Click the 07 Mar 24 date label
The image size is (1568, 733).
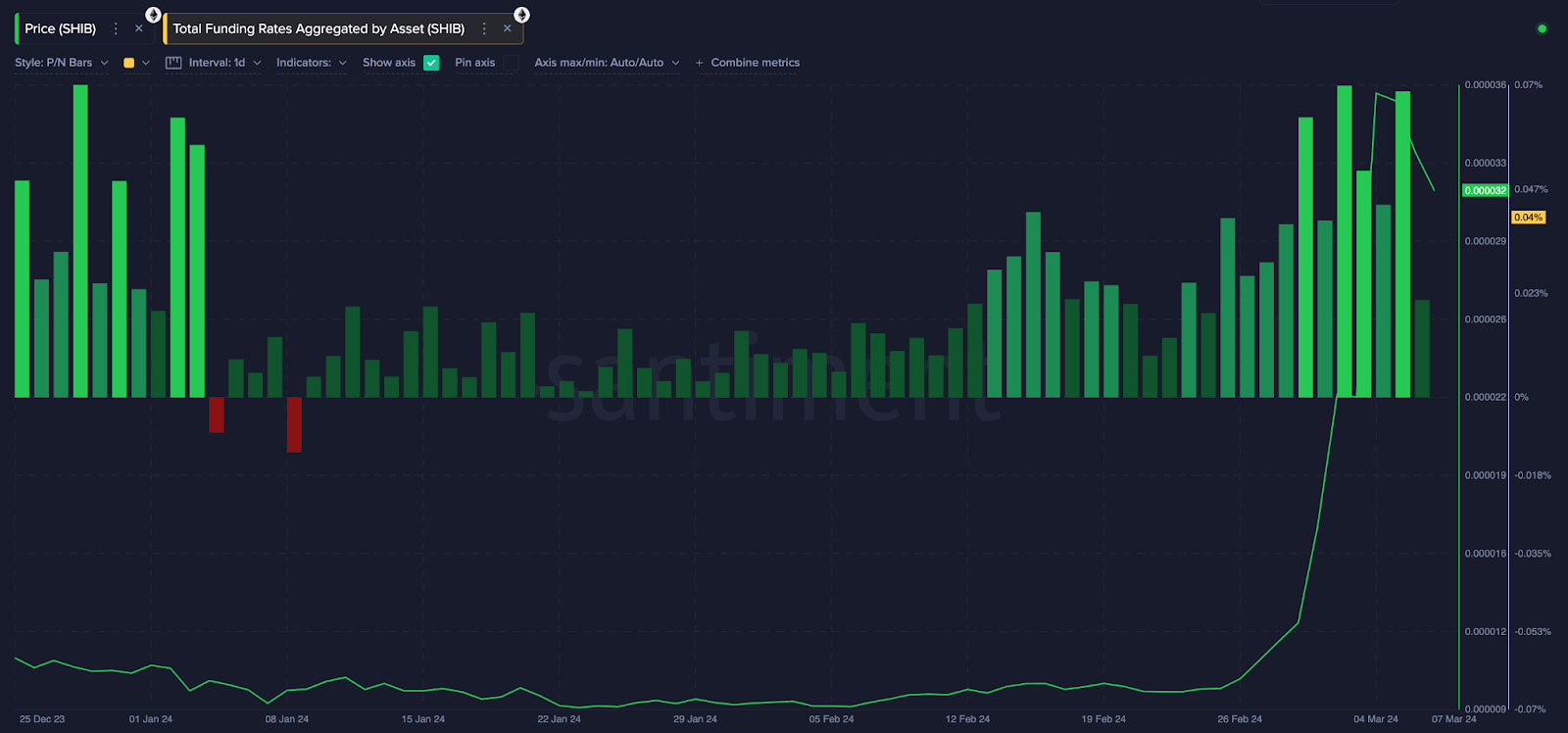pos(1453,719)
